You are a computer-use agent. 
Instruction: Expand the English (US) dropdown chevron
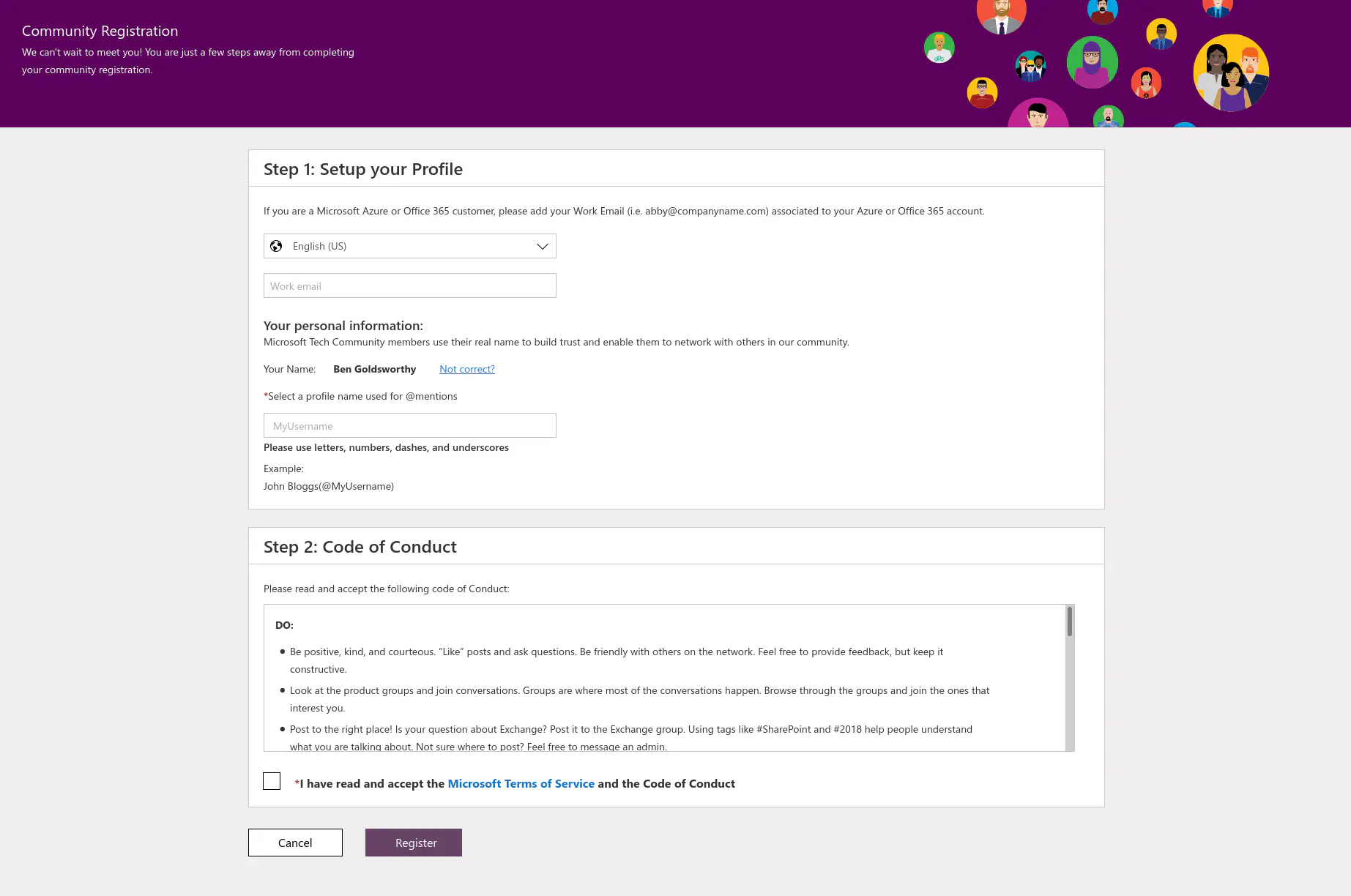coord(542,246)
